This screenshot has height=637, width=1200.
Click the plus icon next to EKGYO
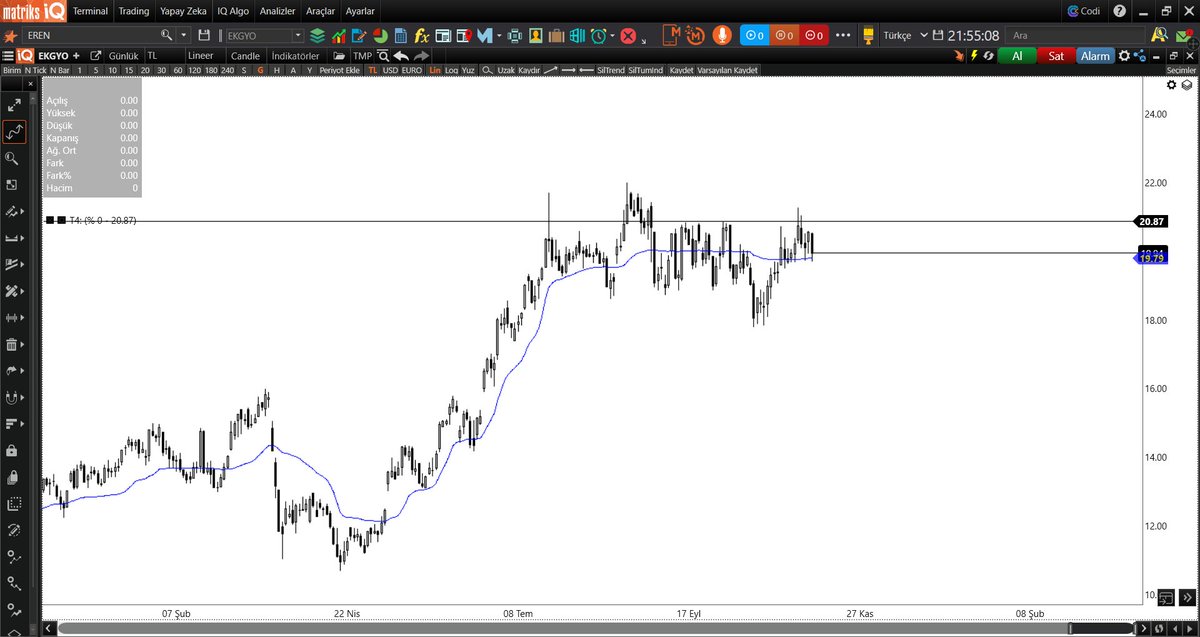[76, 56]
